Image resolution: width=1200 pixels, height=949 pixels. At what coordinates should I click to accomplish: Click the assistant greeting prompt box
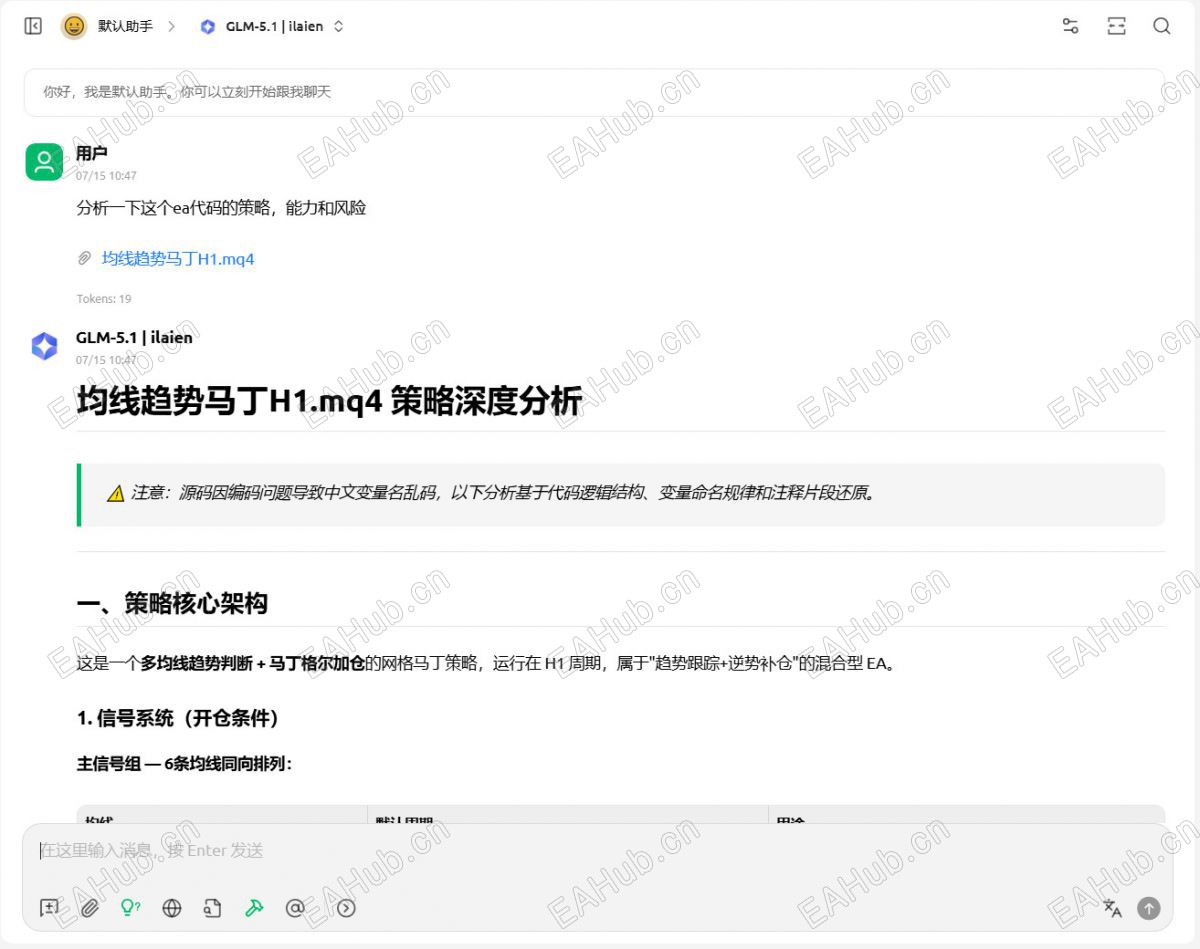coord(595,92)
